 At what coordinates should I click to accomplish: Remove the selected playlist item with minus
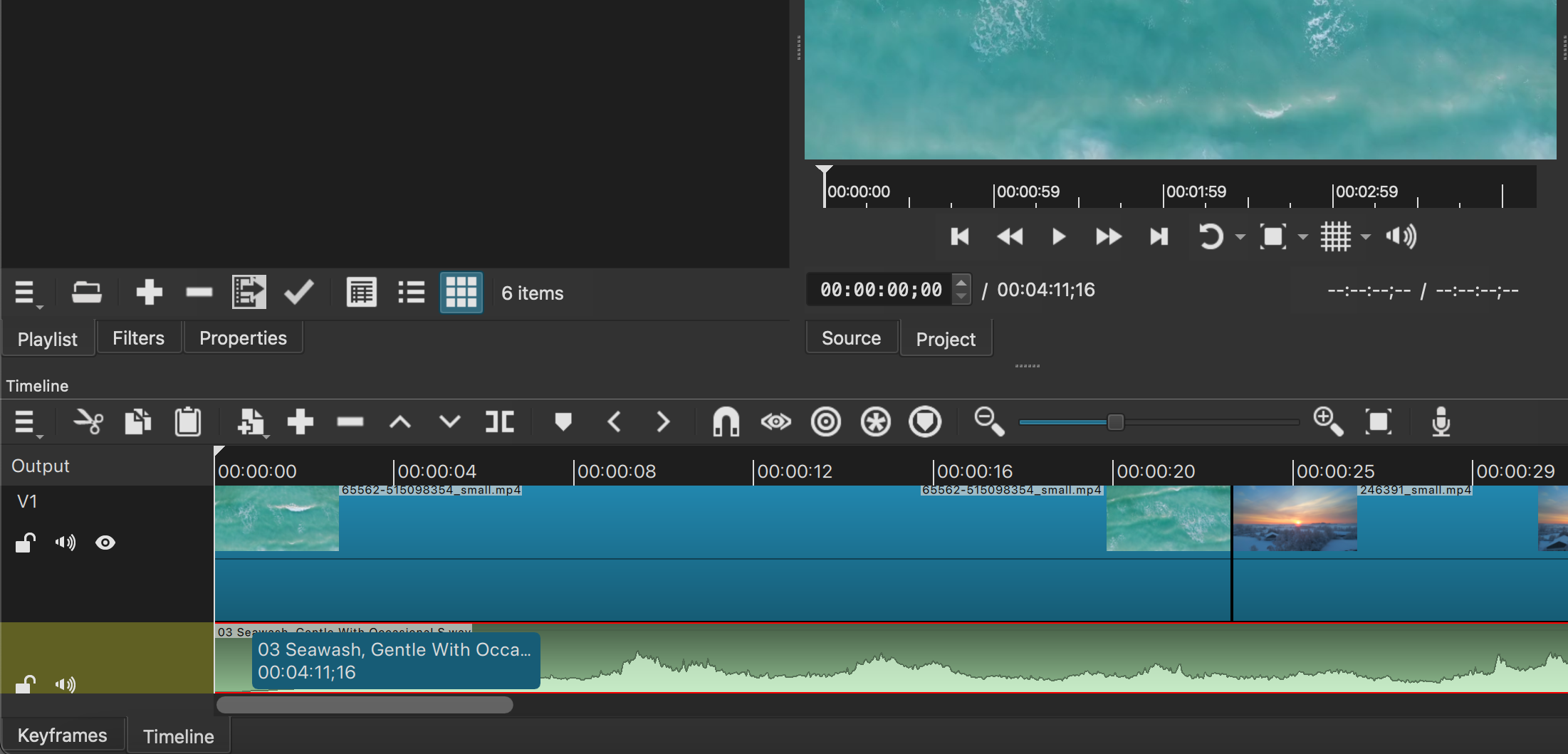[199, 293]
